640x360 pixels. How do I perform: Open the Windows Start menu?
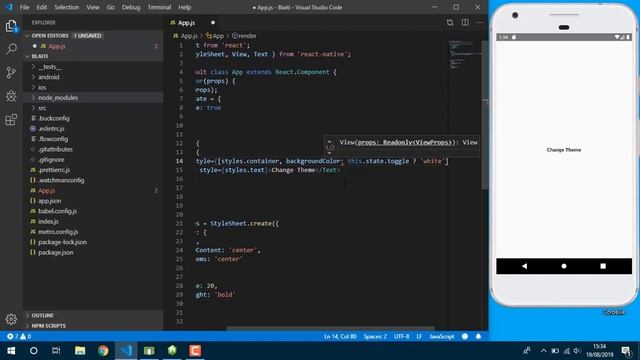tap(11, 351)
